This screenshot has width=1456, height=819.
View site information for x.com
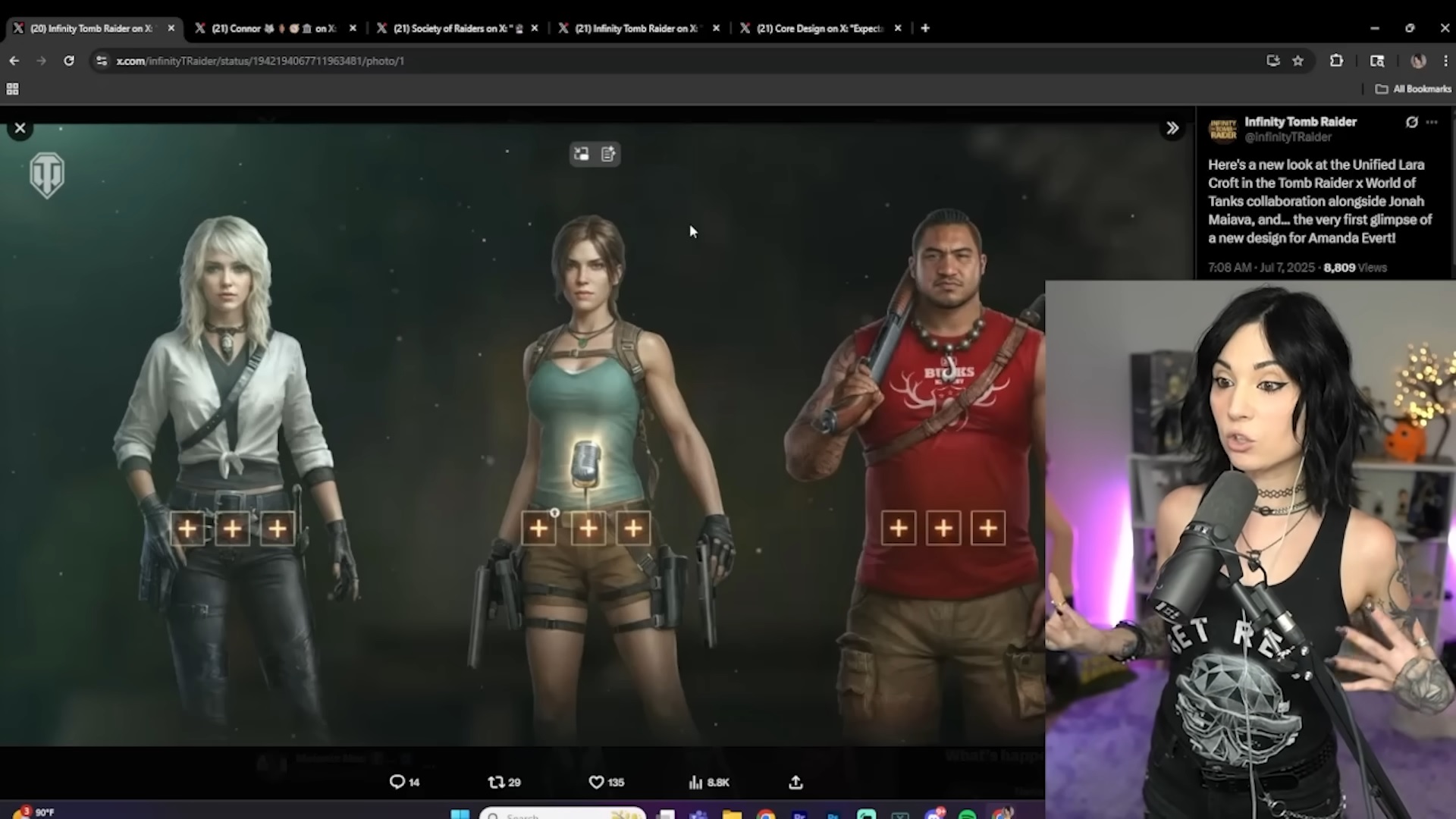point(101,61)
